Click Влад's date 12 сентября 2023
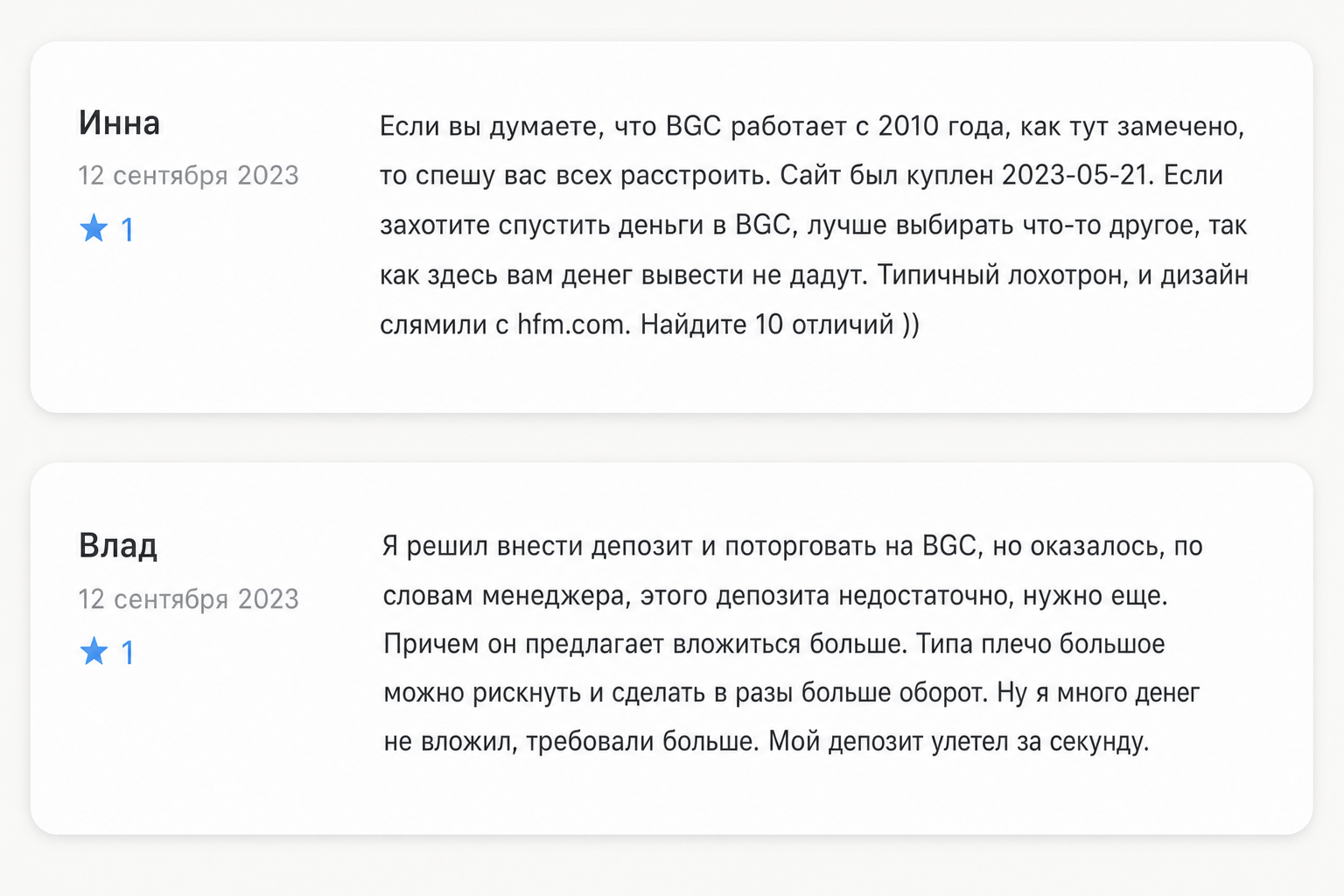Image resolution: width=1344 pixels, height=896 pixels. coord(189,598)
